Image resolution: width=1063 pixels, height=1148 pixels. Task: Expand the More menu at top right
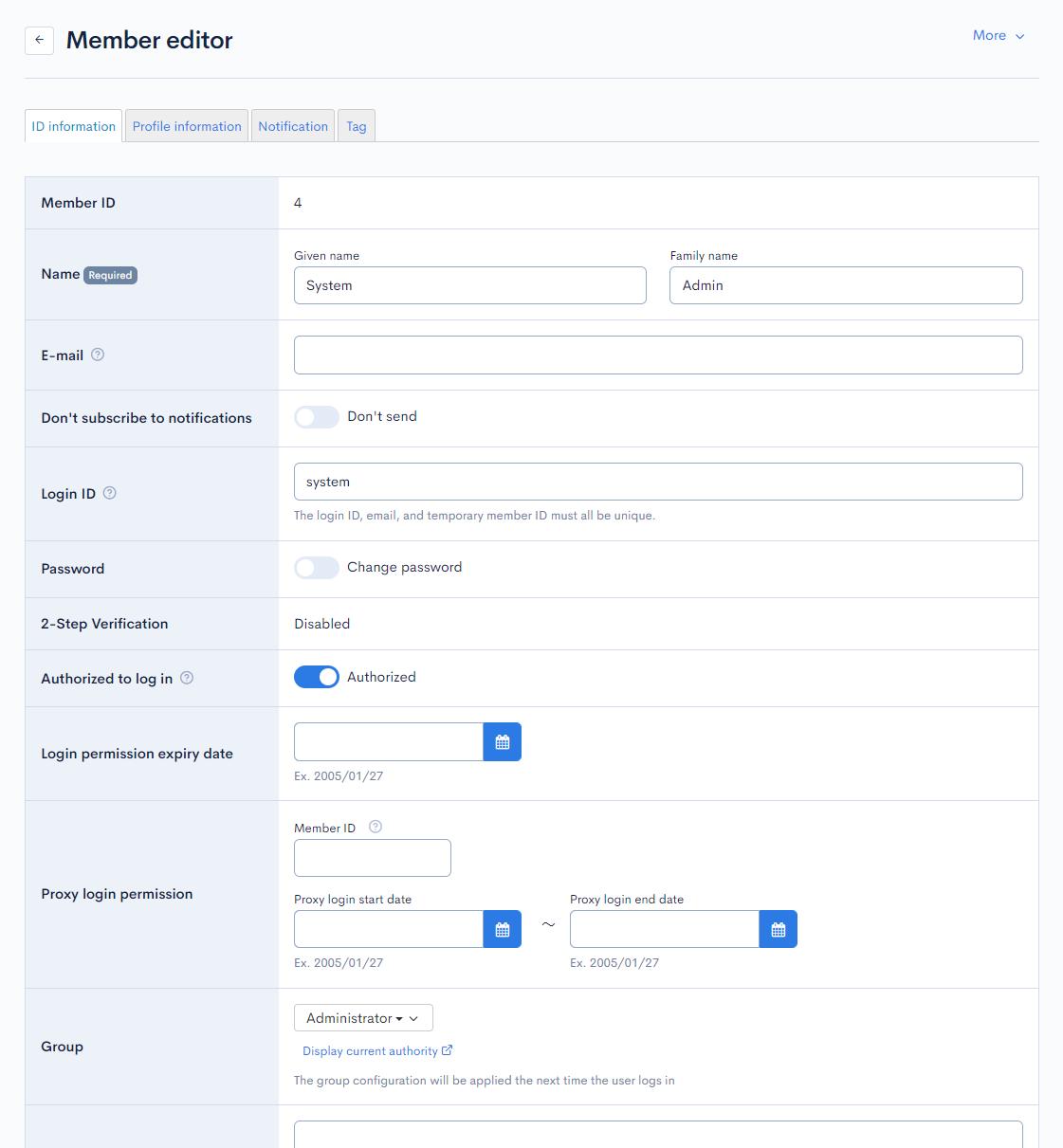[x=997, y=35]
